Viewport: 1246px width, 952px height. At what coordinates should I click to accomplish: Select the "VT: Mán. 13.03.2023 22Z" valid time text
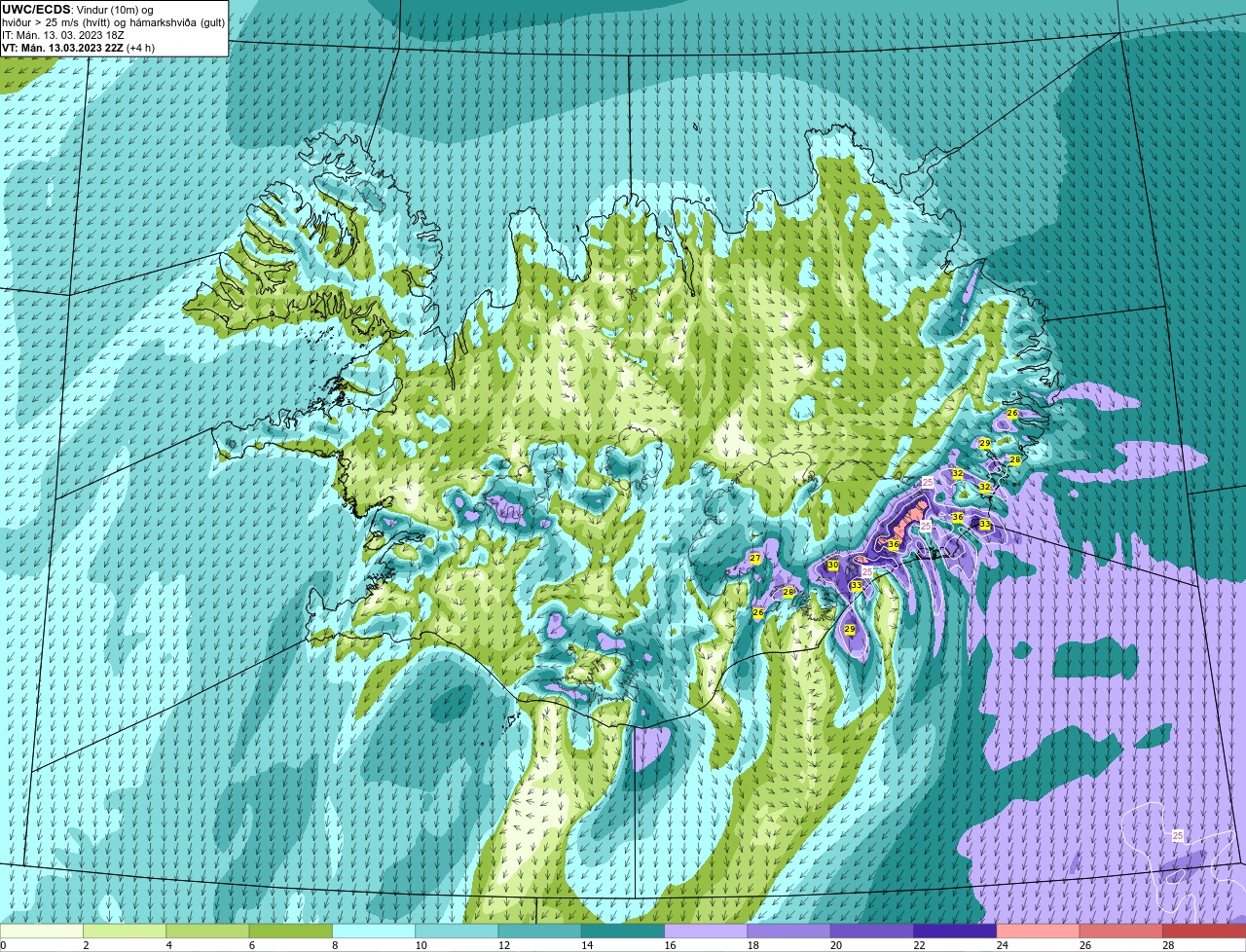(x=63, y=48)
